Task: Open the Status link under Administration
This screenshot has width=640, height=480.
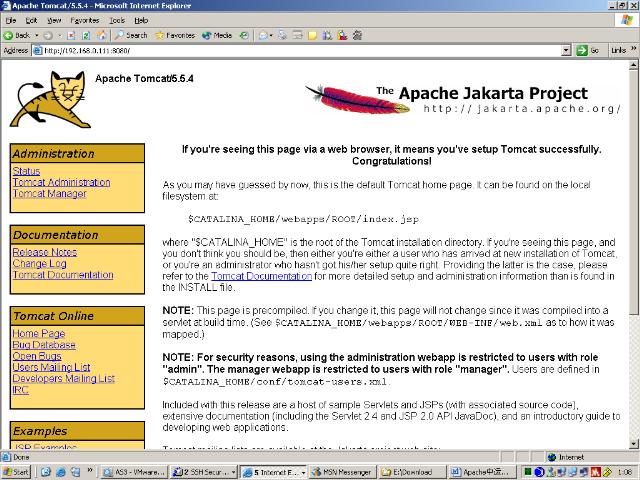Action: pos(27,171)
